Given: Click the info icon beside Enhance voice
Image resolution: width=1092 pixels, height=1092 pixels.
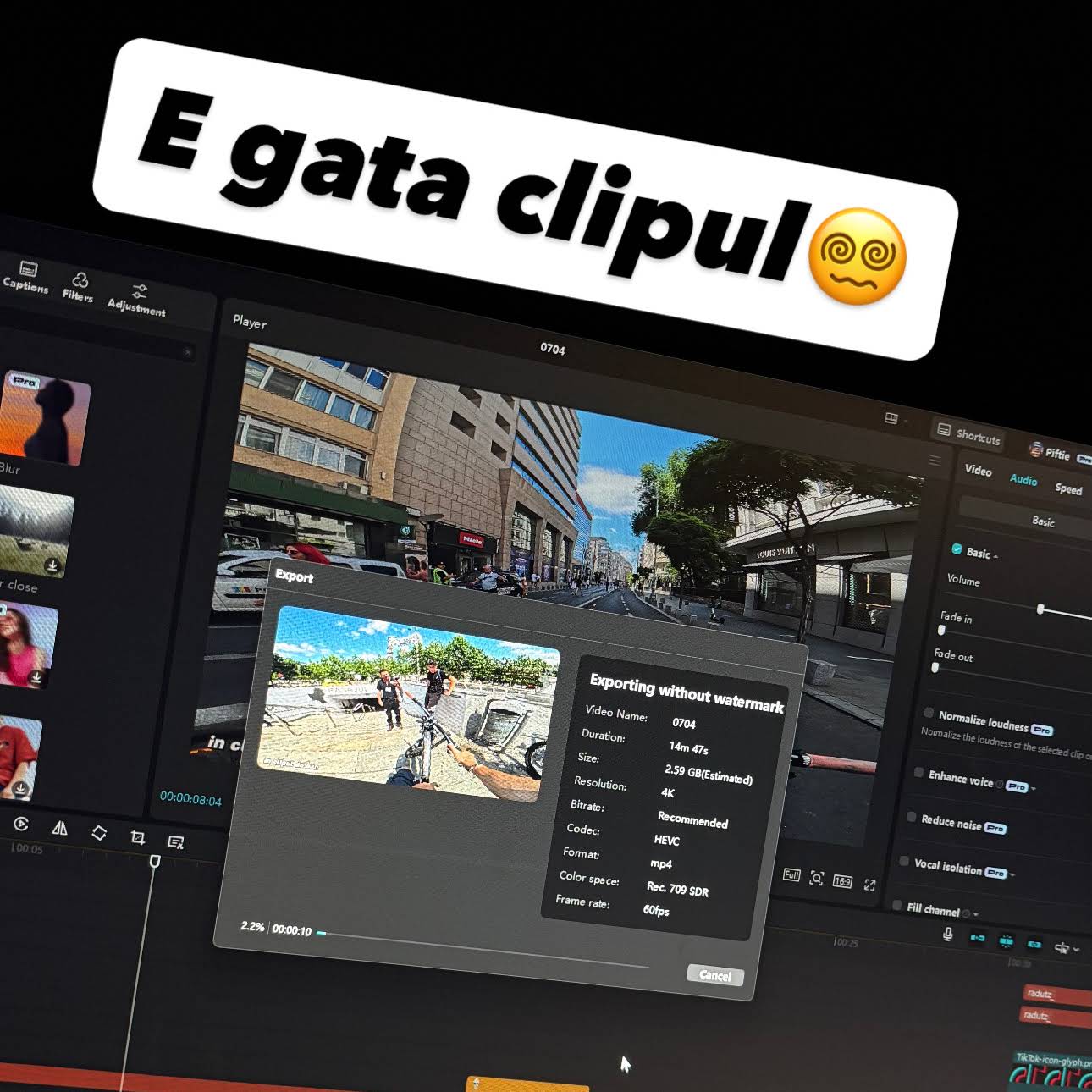Looking at the screenshot, I should [x=1000, y=785].
